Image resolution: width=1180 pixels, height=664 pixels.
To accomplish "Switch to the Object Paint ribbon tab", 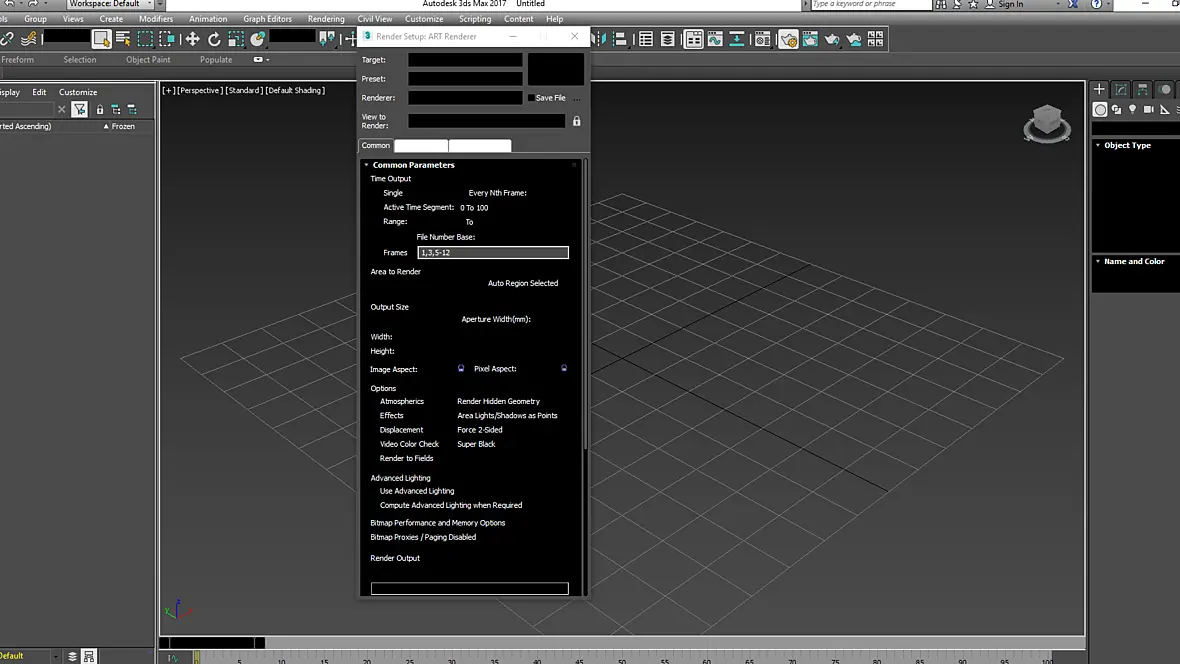I will click(148, 59).
